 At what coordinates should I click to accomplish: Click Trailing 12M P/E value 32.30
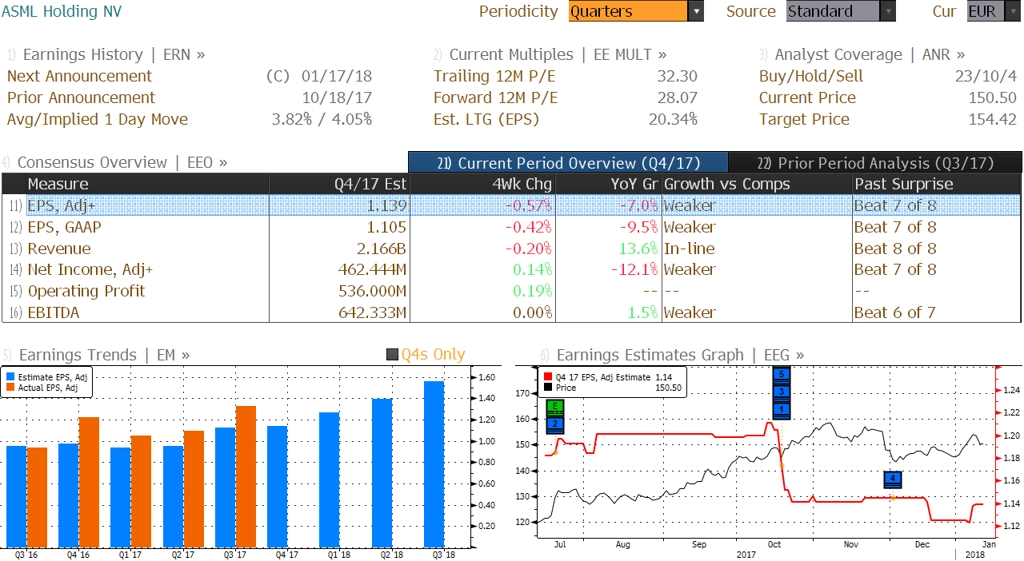pyautogui.click(x=677, y=76)
